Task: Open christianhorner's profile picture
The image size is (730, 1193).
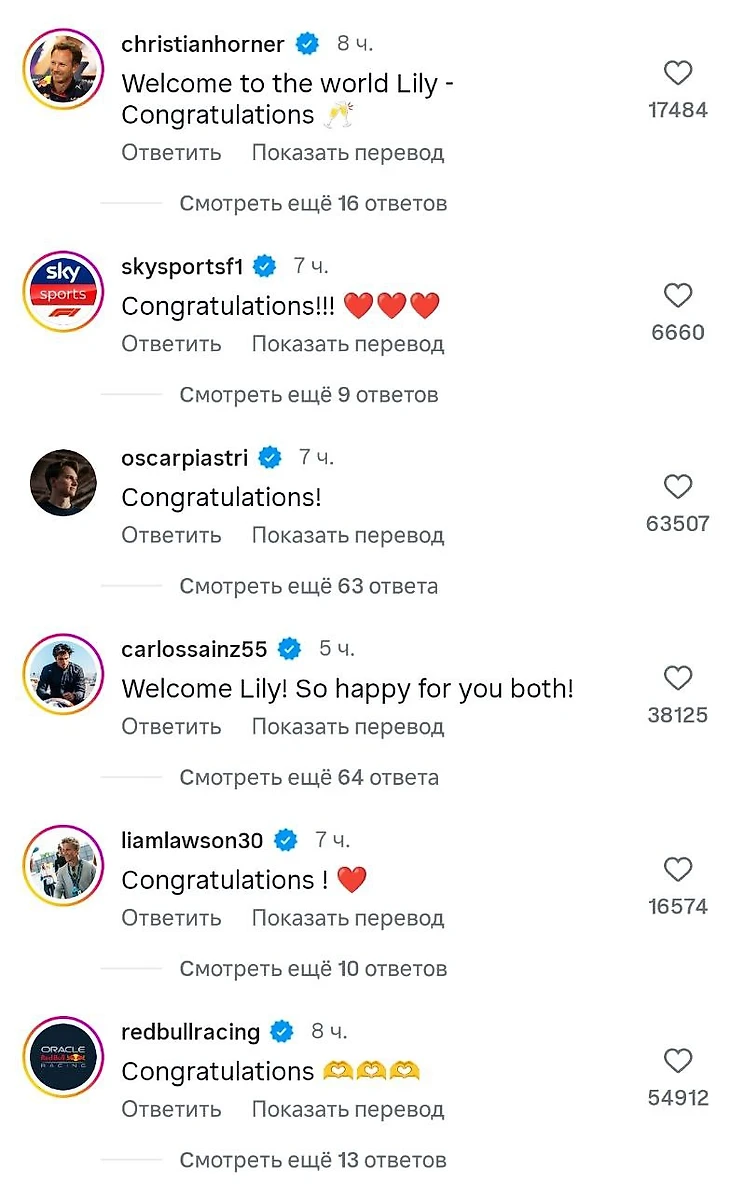Action: (63, 69)
